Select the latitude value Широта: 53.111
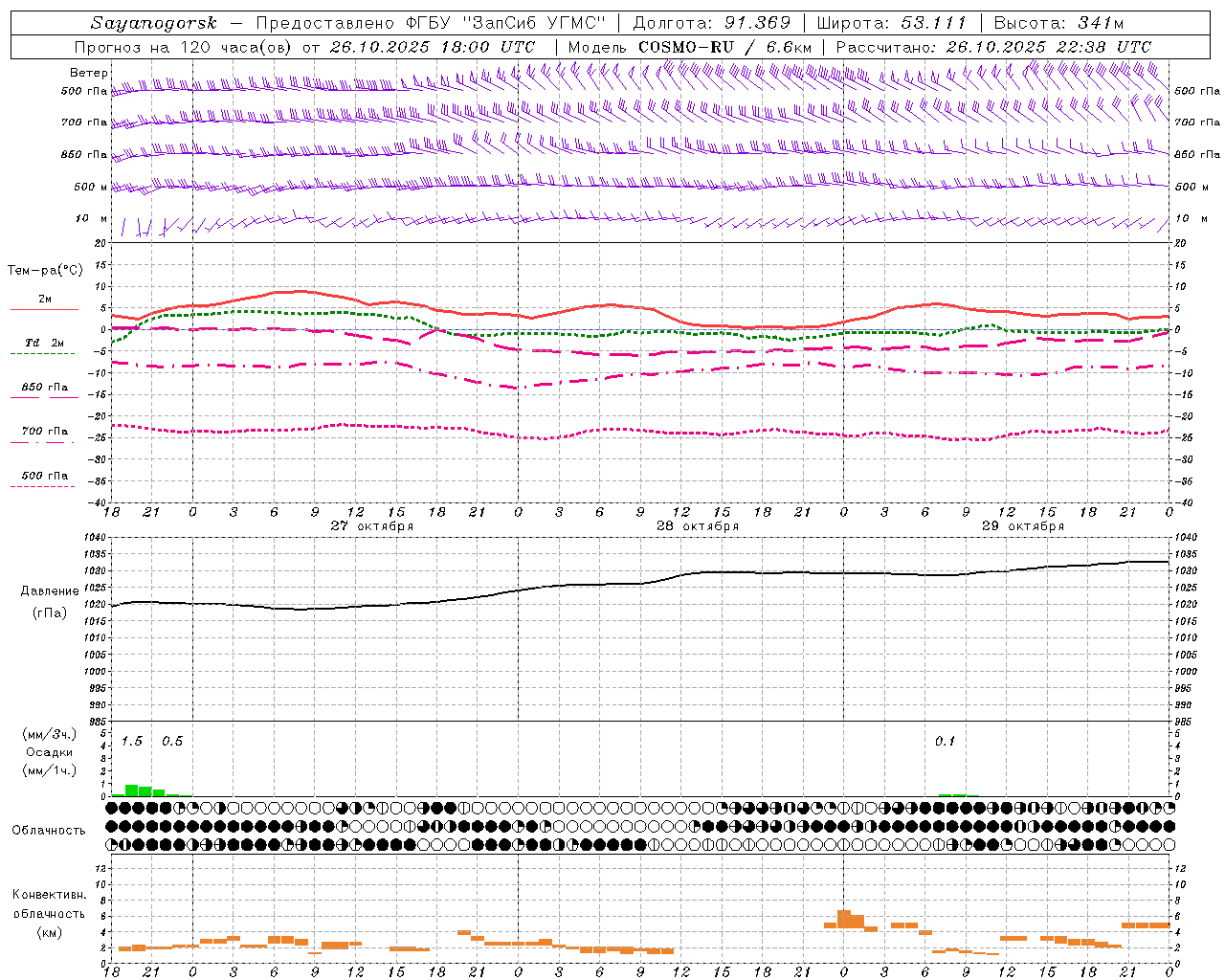The width and height of the screenshot is (1225, 980). tap(891, 23)
